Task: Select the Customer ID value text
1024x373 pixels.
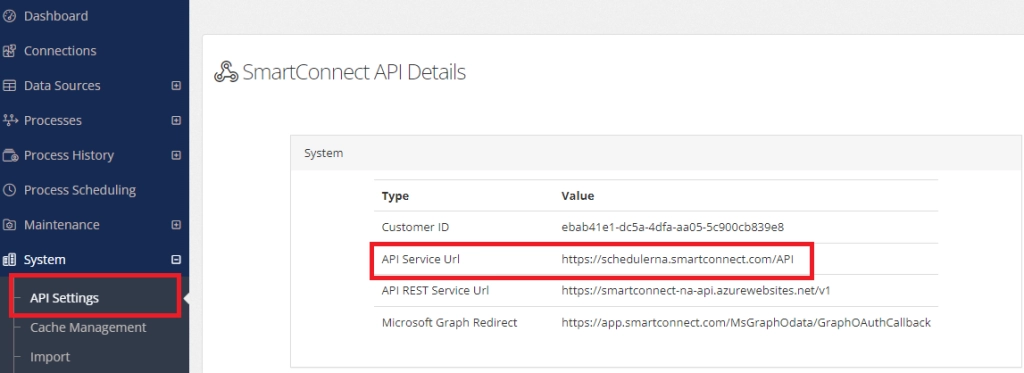Action: click(673, 227)
